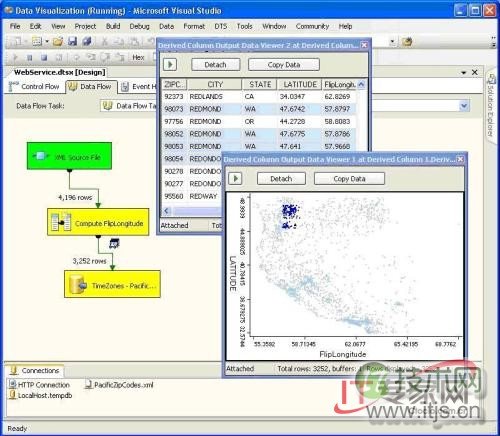Click Detach in scatter plot viewer
Image resolution: width=500 pixels, height=436 pixels.
coord(281,179)
